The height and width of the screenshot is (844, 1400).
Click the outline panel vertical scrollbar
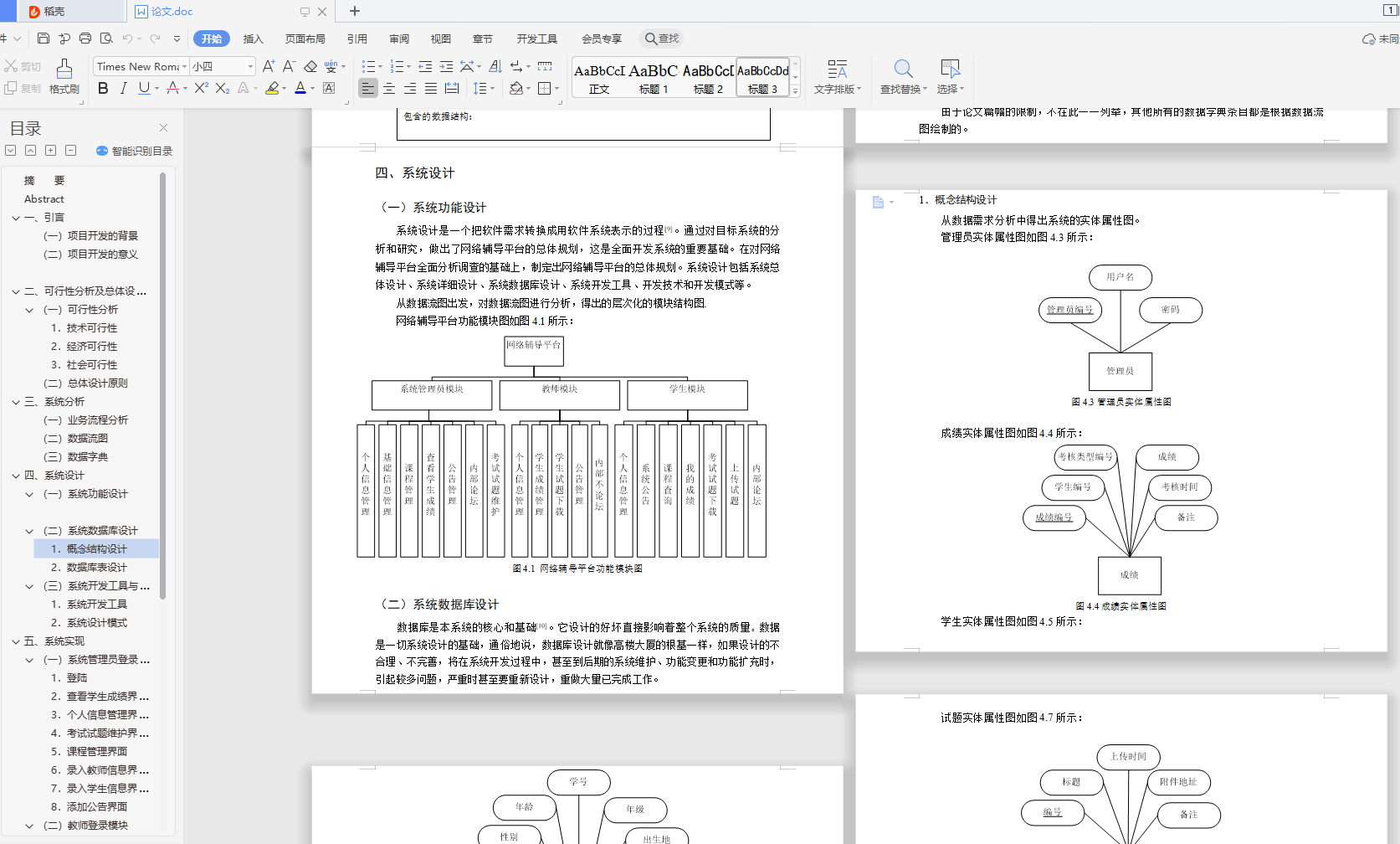coord(162,385)
